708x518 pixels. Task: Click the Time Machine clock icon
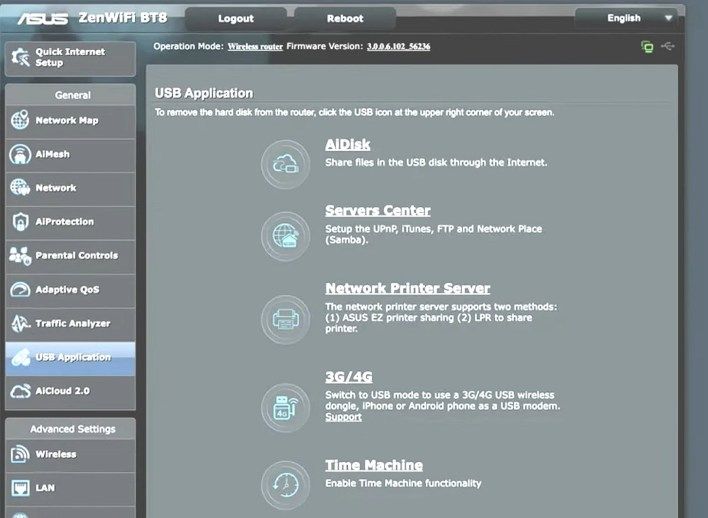[x=285, y=484]
